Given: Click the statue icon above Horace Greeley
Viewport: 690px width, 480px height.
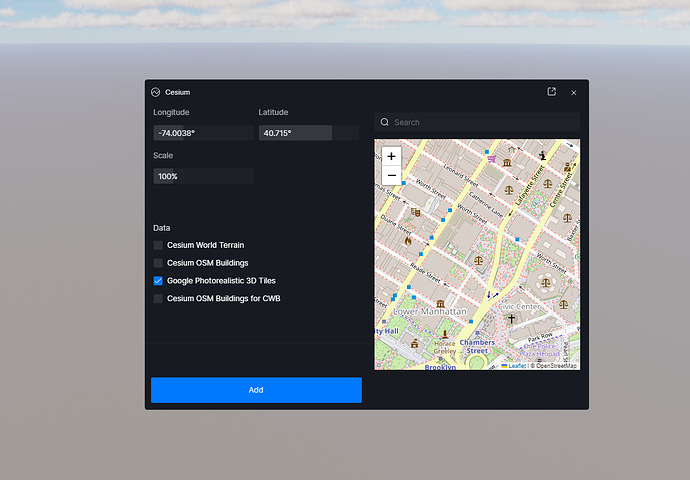Looking at the screenshot, I should pyautogui.click(x=445, y=335).
